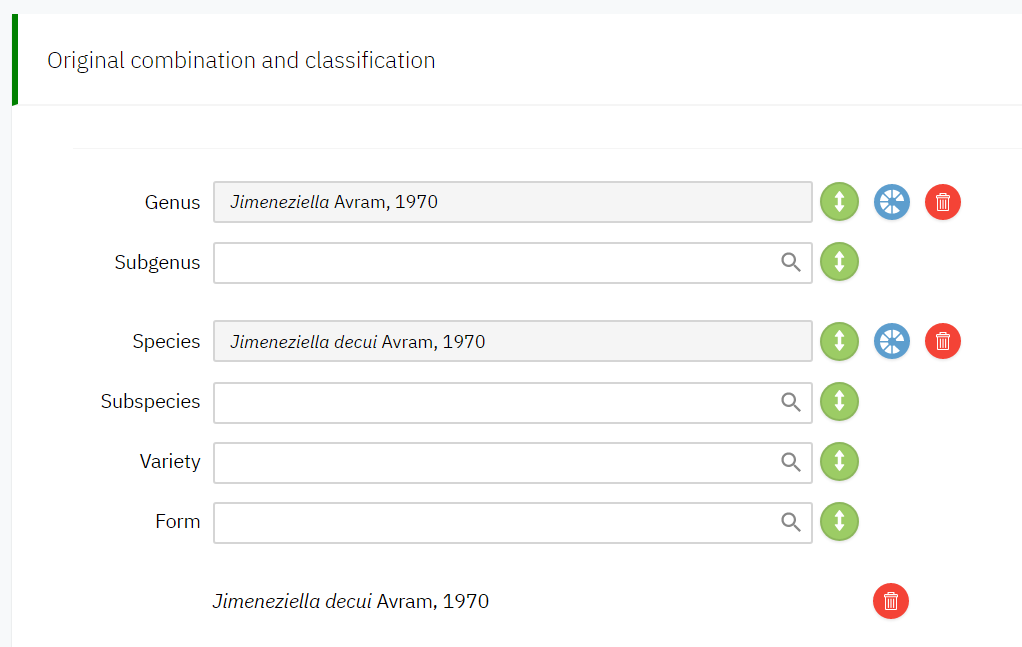Click the Original combination and classification header
Screen dimensions: 1022x647
pos(241,60)
